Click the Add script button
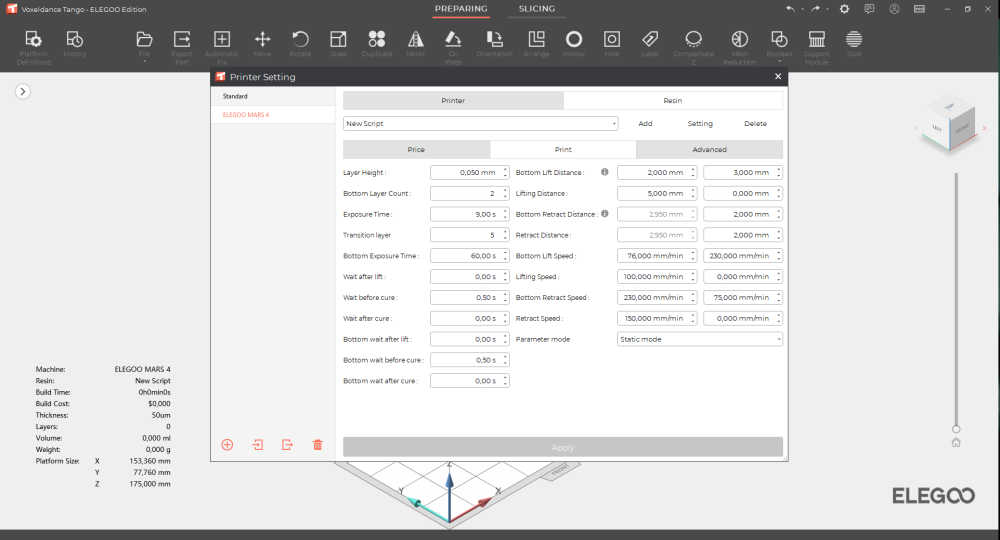1000x540 pixels. pos(645,124)
